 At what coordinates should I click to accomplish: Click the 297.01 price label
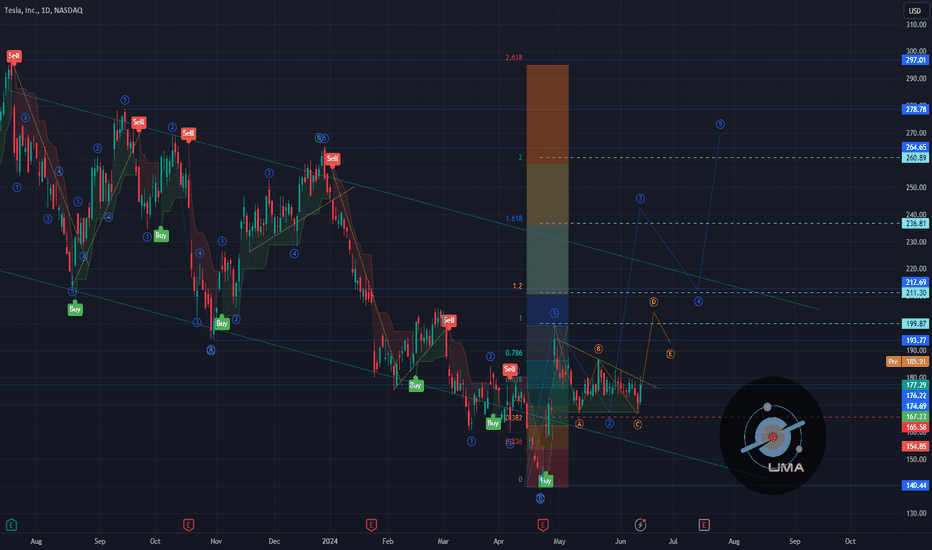point(915,60)
